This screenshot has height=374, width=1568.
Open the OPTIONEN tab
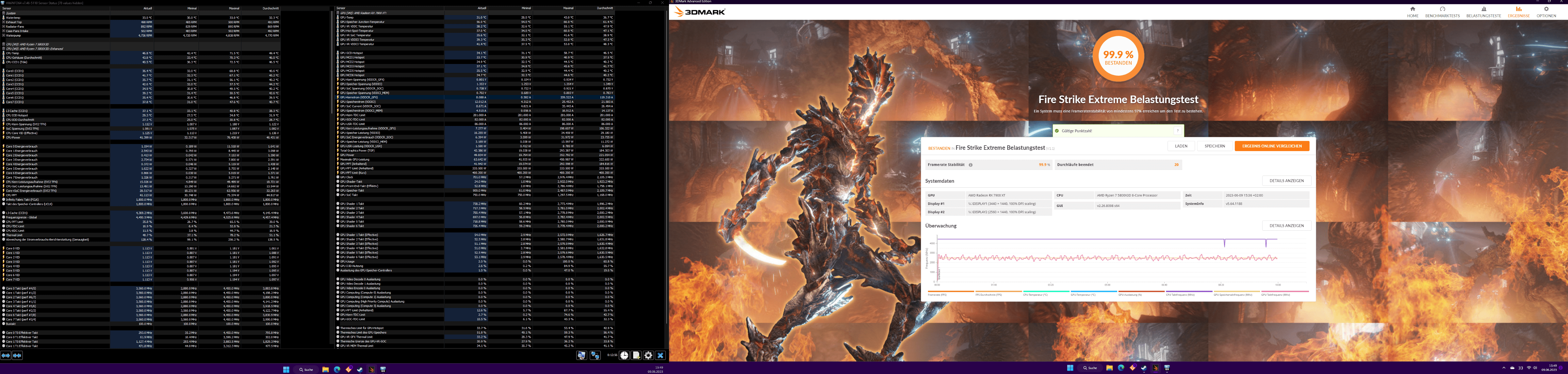click(1546, 12)
